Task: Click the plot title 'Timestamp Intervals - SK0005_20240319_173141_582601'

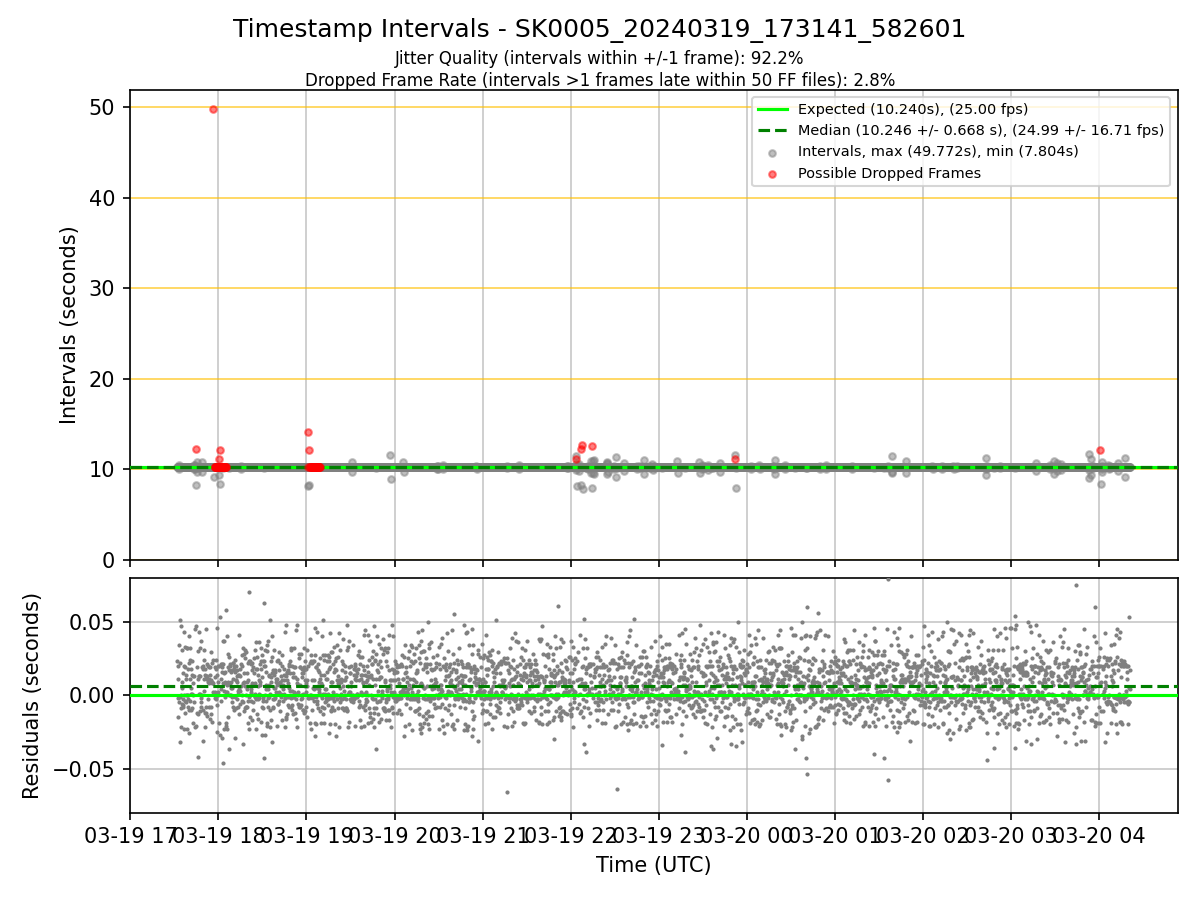Action: [x=599, y=29]
